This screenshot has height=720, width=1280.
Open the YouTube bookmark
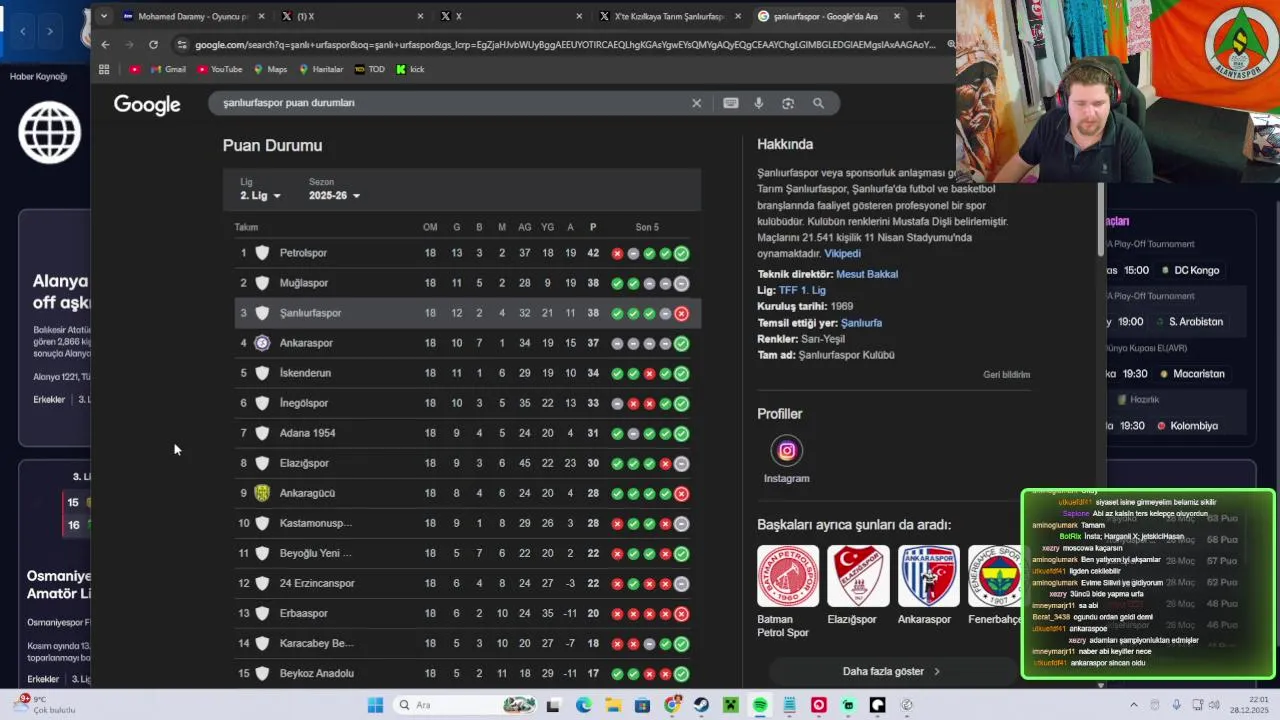coord(220,70)
